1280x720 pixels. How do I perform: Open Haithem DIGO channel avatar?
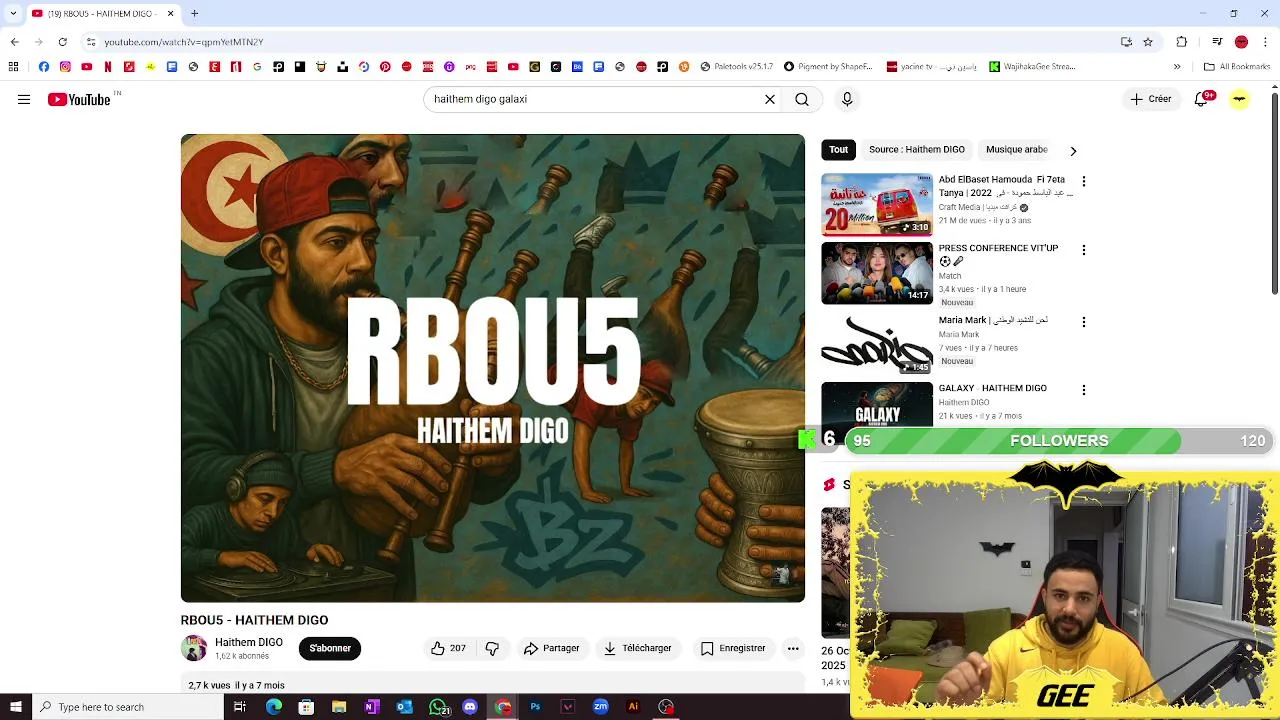(194, 648)
